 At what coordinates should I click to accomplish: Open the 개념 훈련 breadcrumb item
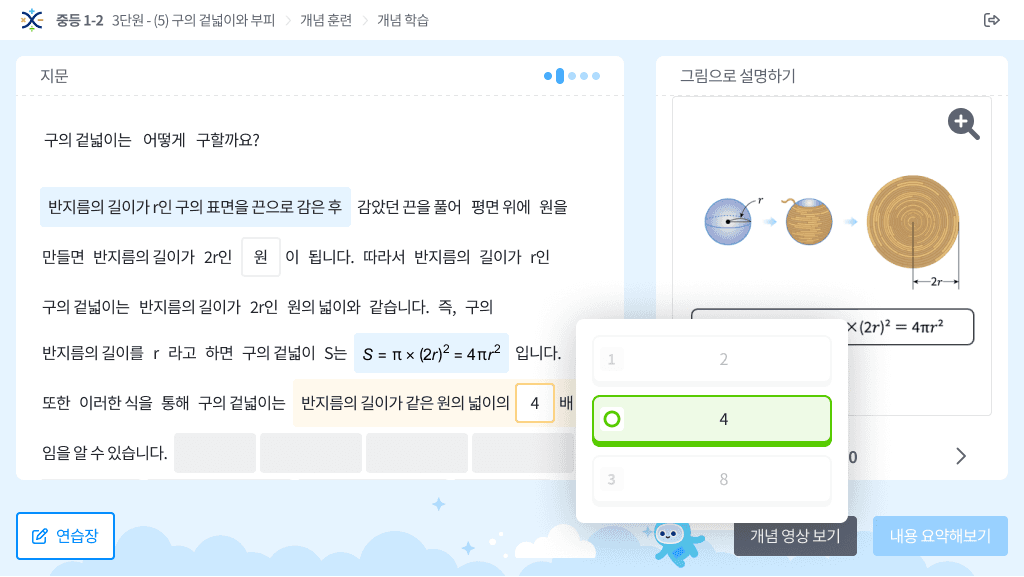point(326,20)
